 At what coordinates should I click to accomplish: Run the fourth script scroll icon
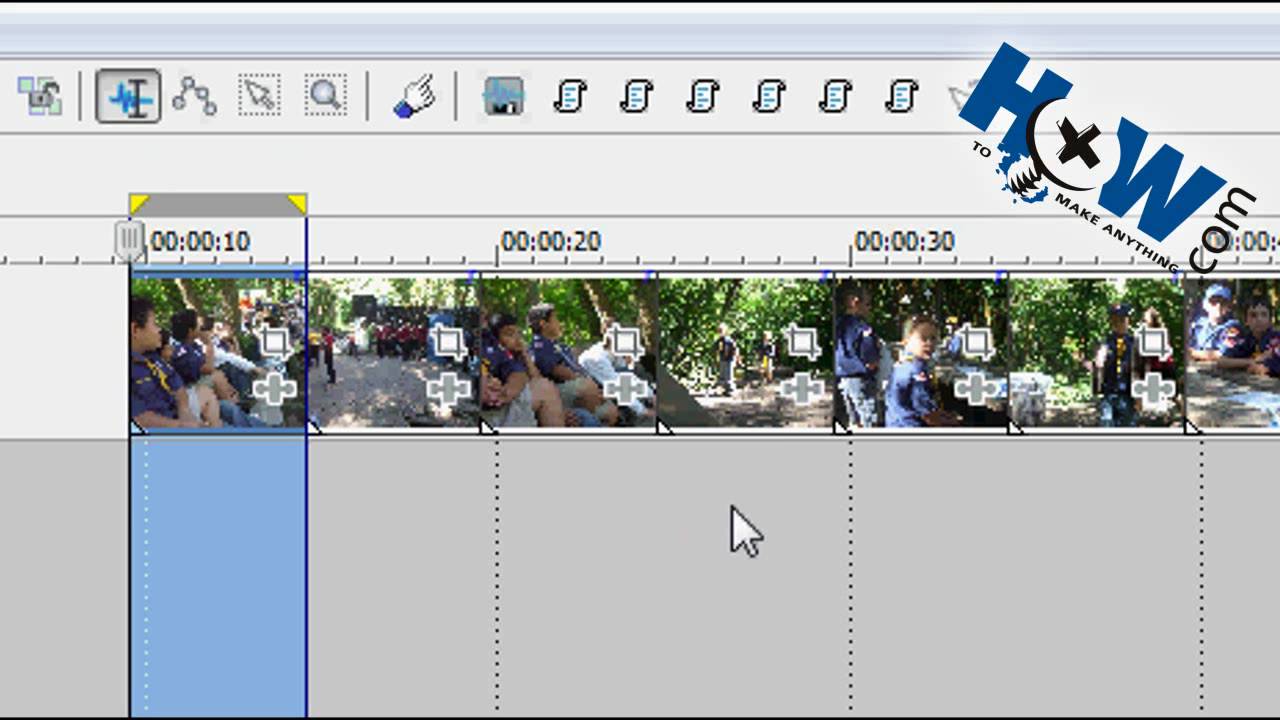769,97
